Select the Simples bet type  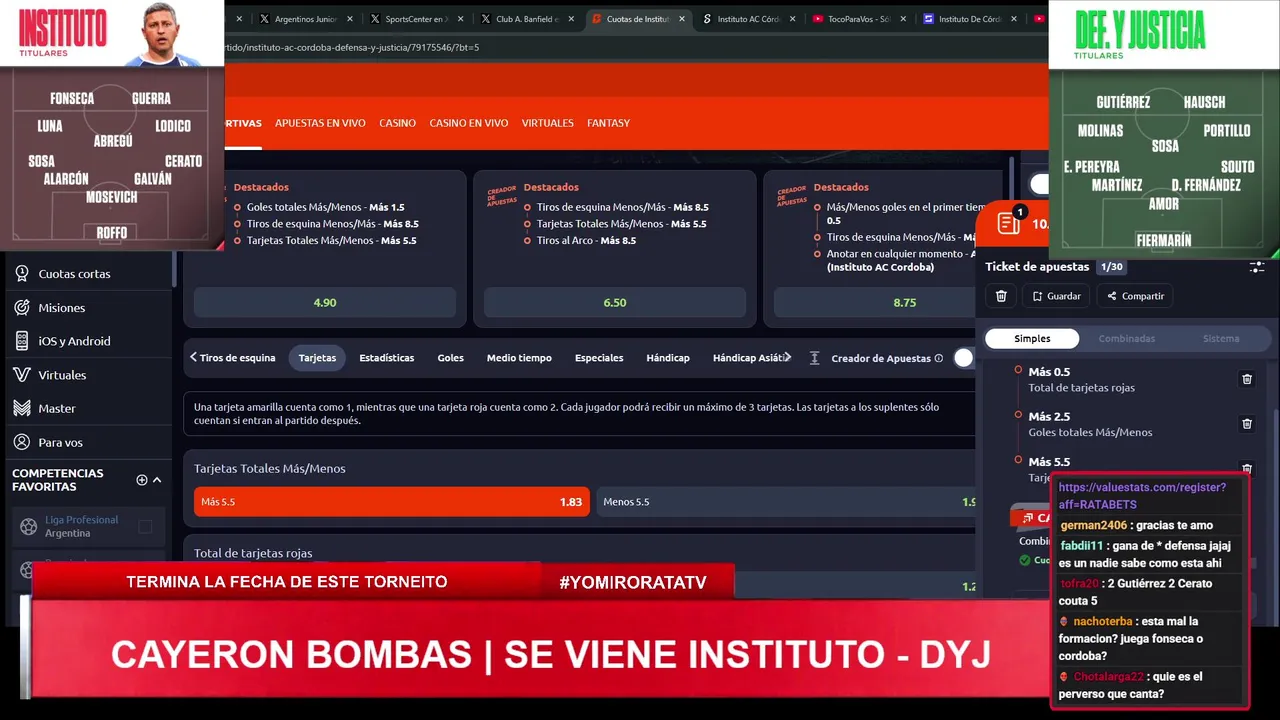click(1032, 339)
